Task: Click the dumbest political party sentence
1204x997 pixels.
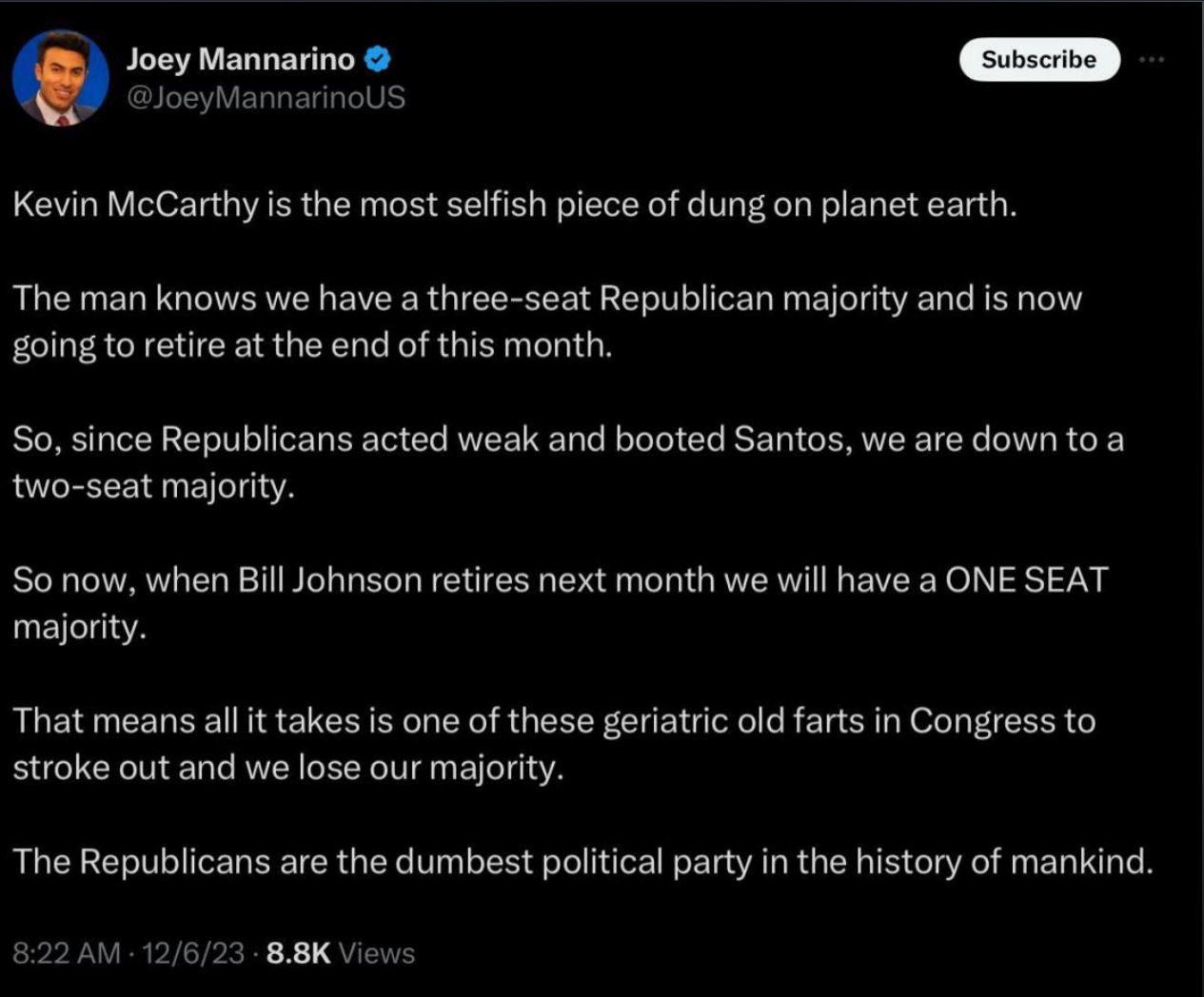Action: pos(582,861)
